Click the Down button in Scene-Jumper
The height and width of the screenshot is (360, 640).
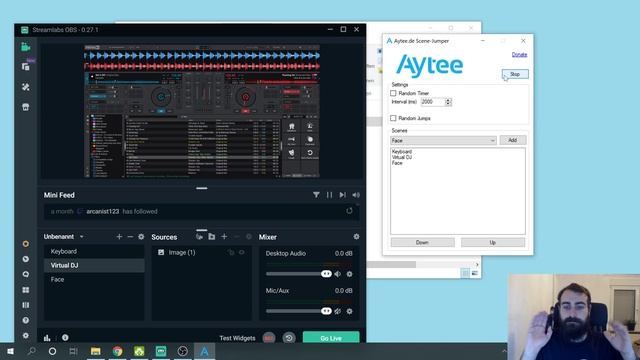422,242
